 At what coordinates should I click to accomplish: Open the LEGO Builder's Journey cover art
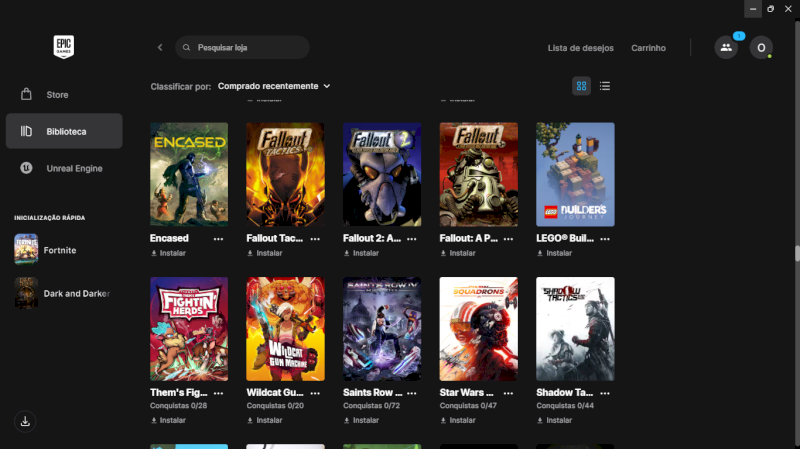point(576,174)
